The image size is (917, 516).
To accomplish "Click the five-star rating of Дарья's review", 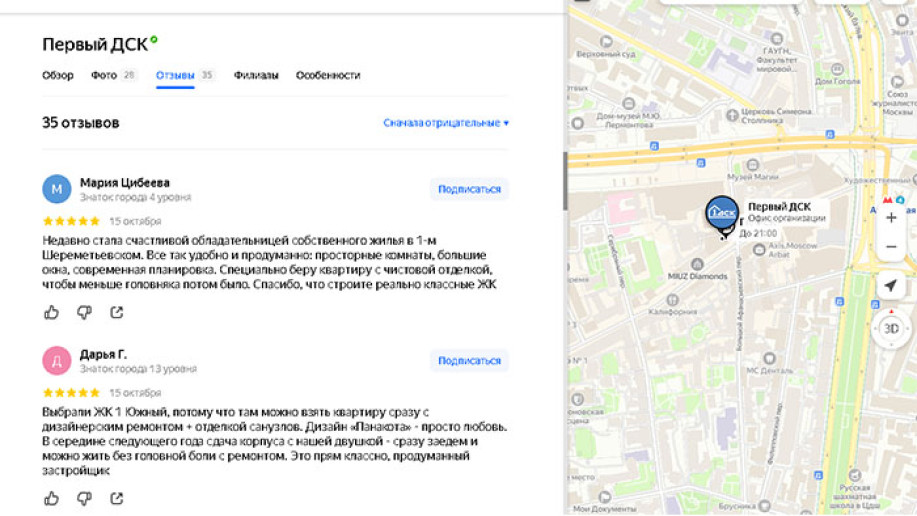I will 71,393.
